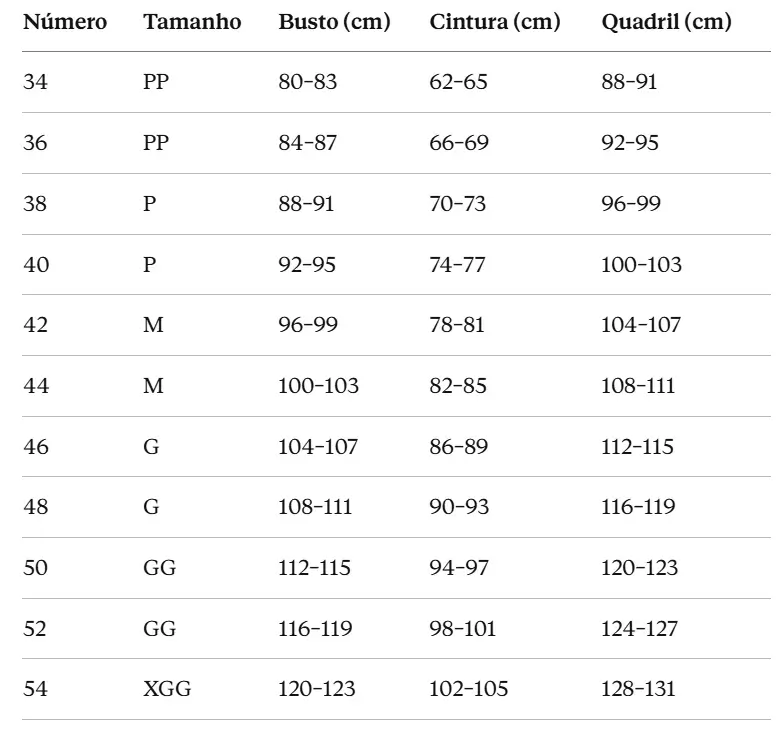Click hip value 100–103
780x736 pixels.
point(641,265)
